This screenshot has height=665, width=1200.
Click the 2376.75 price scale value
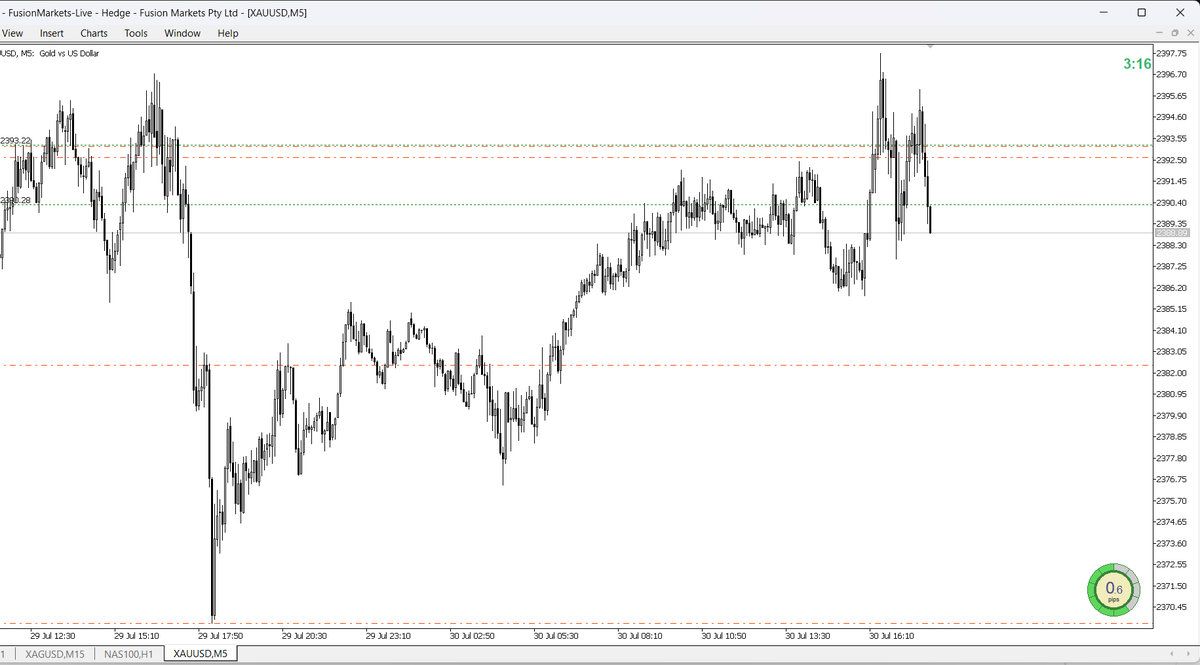coord(1171,479)
